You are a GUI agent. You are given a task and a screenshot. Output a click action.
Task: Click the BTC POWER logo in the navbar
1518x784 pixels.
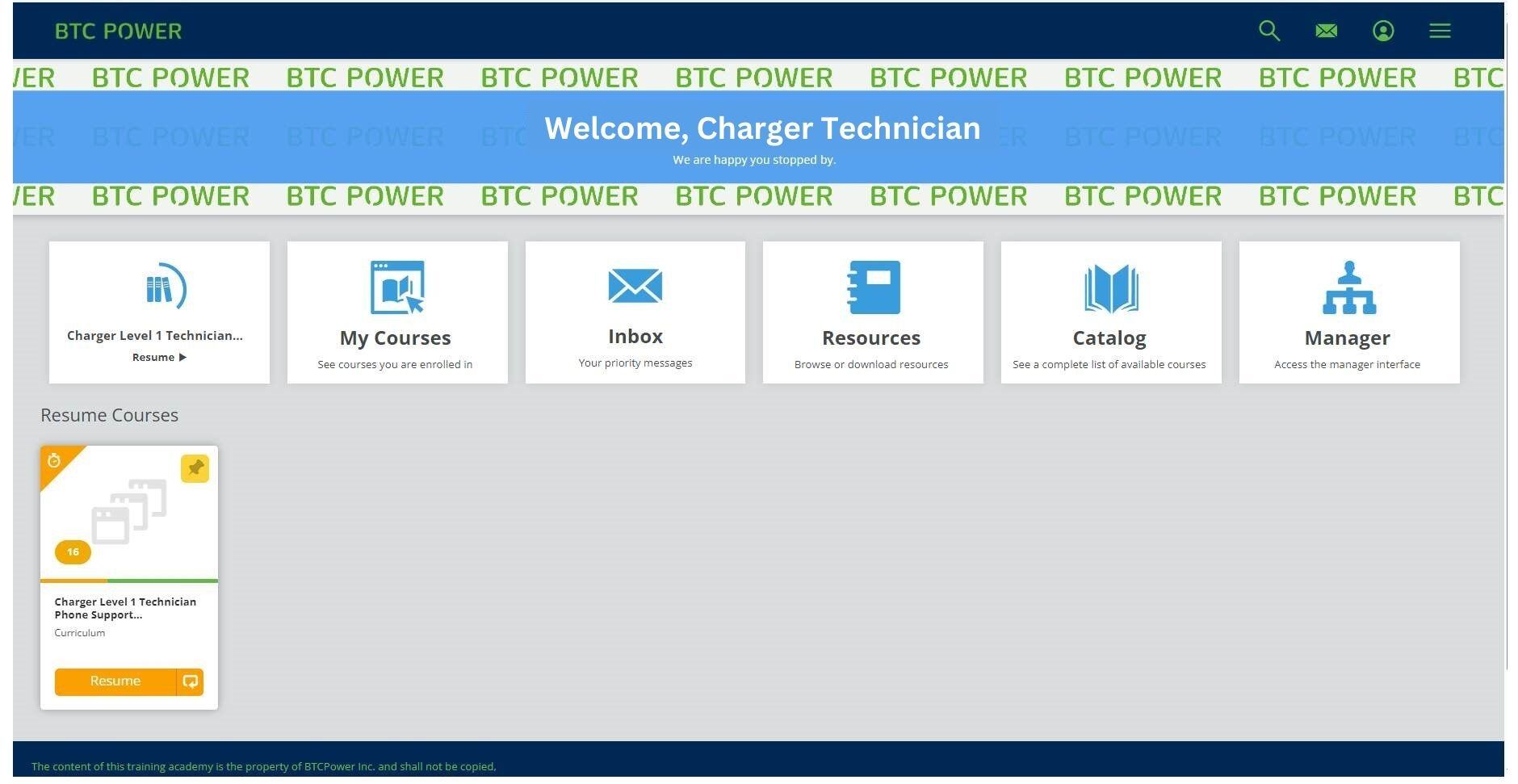coord(119,31)
